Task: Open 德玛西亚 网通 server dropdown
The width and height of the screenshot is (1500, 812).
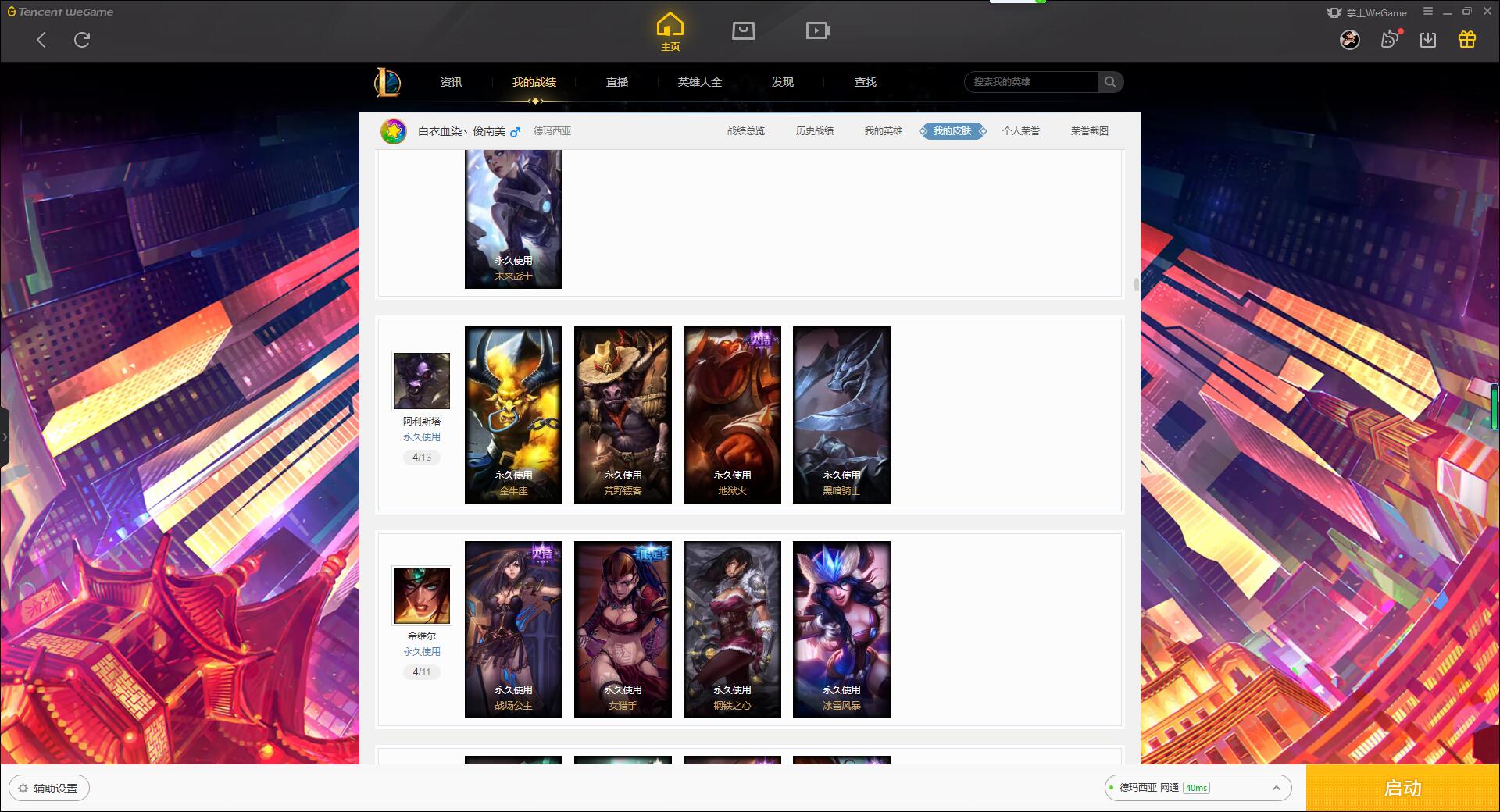Action: [1198, 789]
